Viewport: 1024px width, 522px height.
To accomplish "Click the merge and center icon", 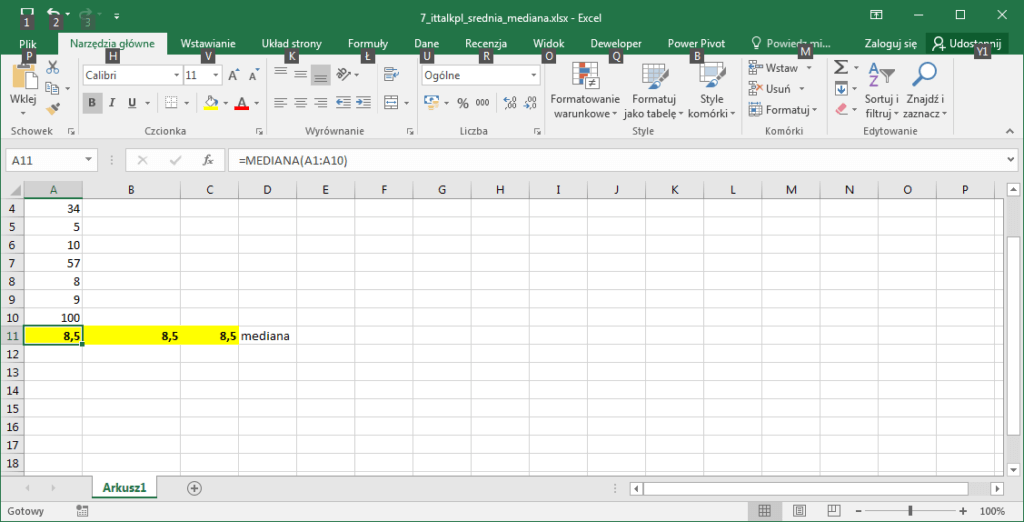I will tap(391, 103).
